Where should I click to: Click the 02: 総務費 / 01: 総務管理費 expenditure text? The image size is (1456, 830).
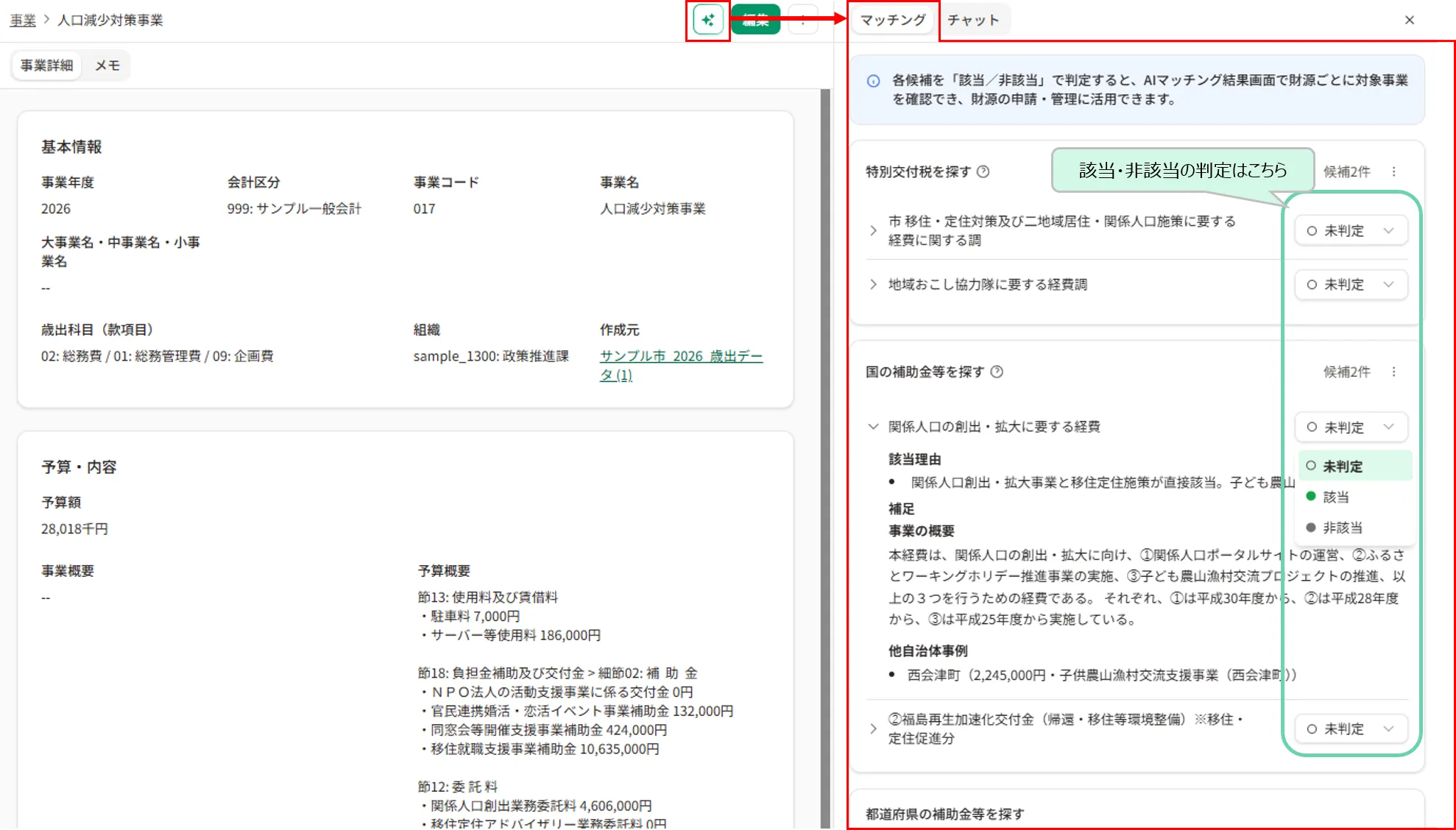[157, 356]
